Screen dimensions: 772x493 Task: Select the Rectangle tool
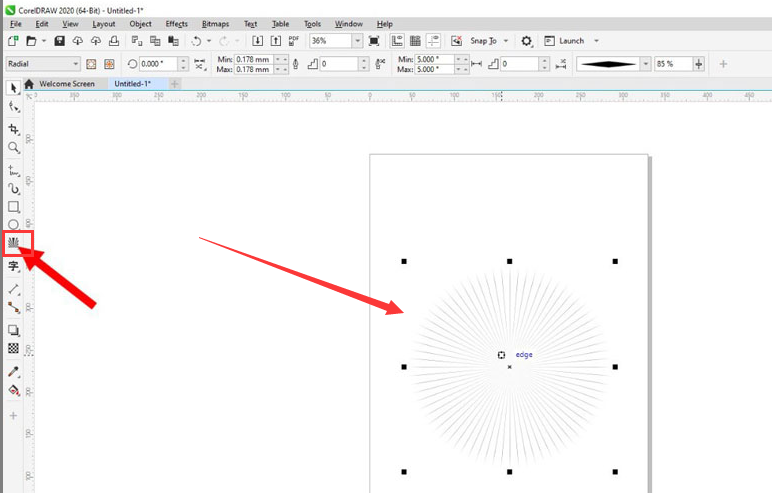point(13,207)
